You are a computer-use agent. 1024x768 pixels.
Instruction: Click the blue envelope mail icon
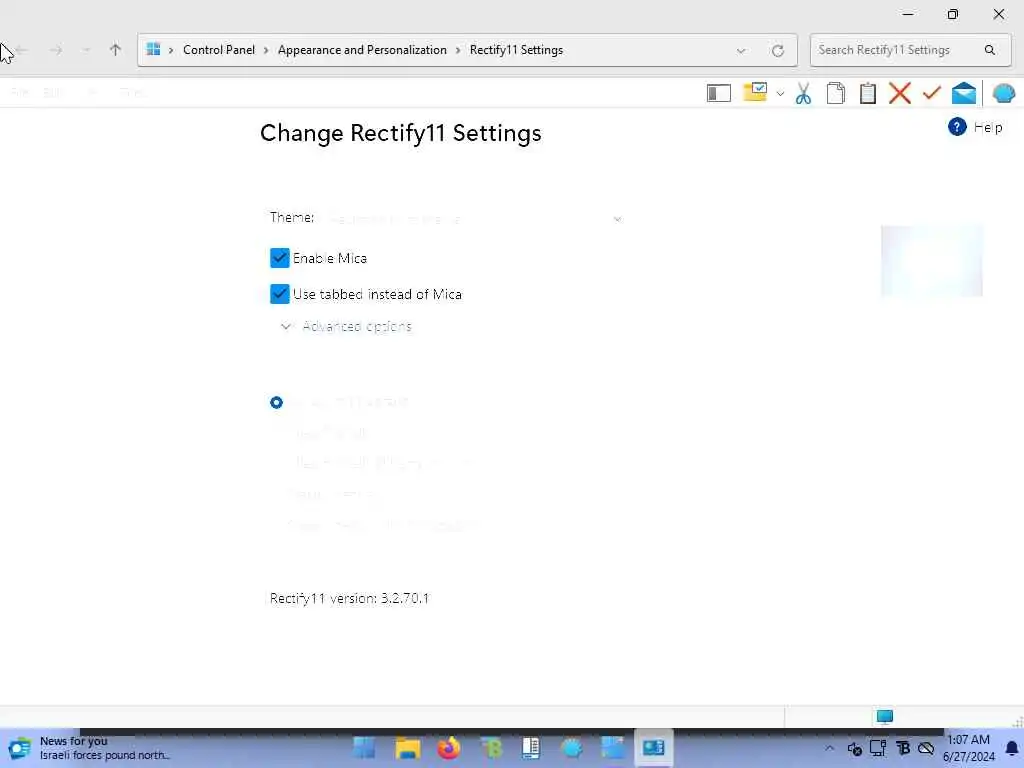click(963, 93)
